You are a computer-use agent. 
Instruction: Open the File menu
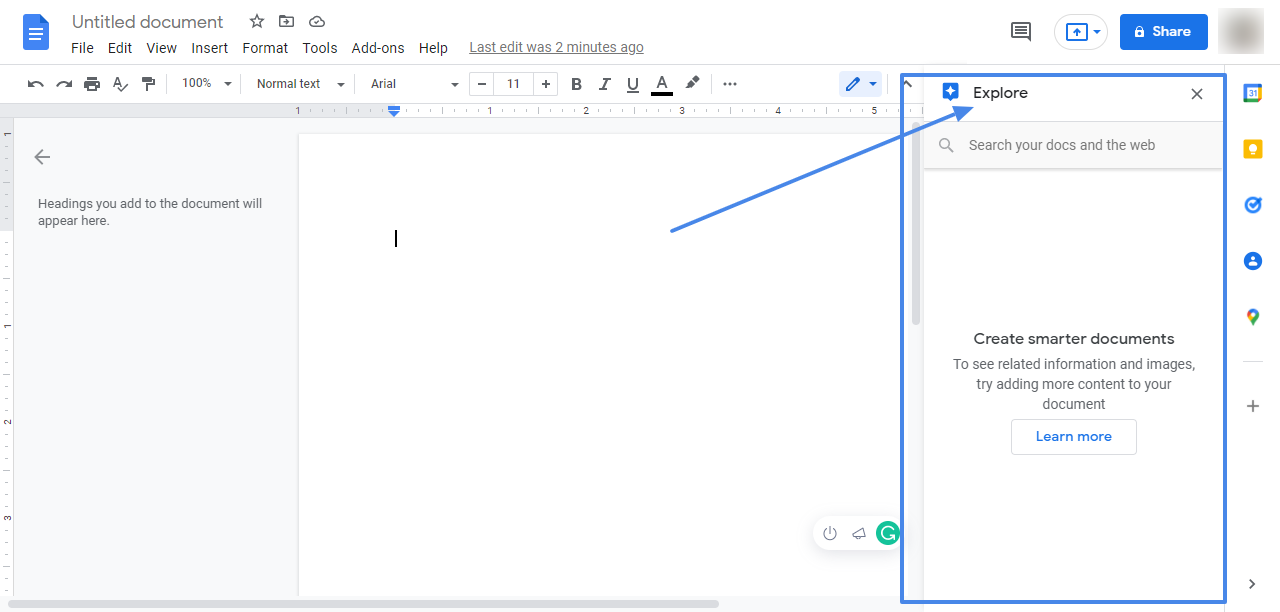tap(82, 48)
